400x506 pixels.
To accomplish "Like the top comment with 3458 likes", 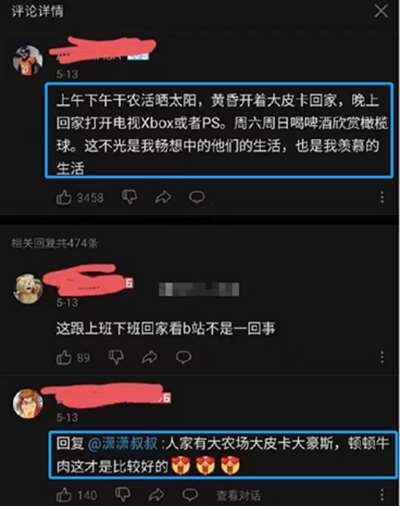I will tap(63, 198).
